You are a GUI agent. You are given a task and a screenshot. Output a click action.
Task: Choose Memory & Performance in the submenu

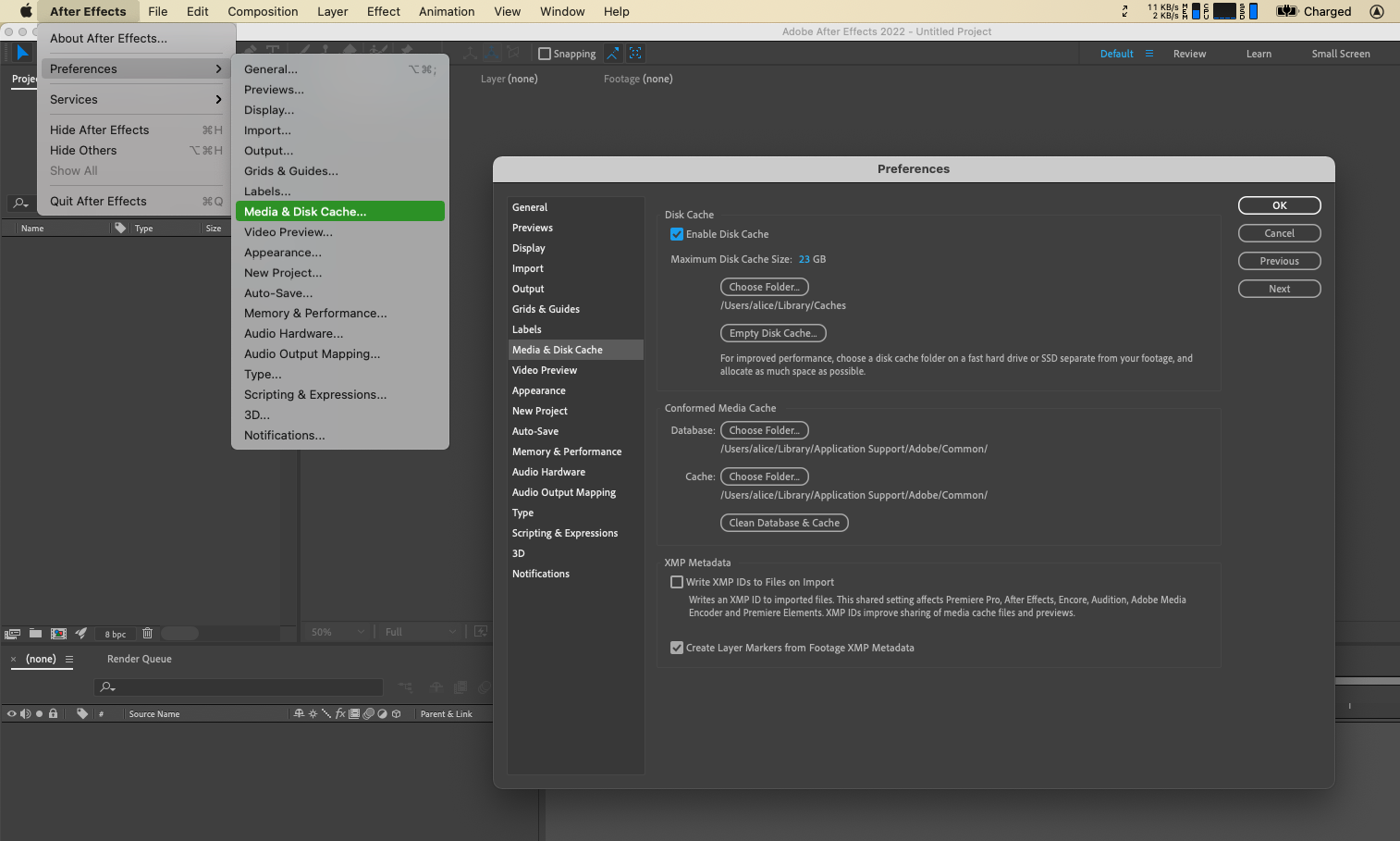[315, 314]
